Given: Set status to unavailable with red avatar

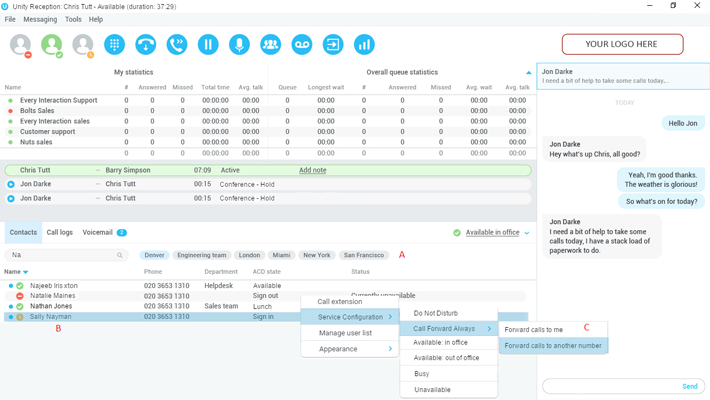Looking at the screenshot, I should [x=21, y=44].
